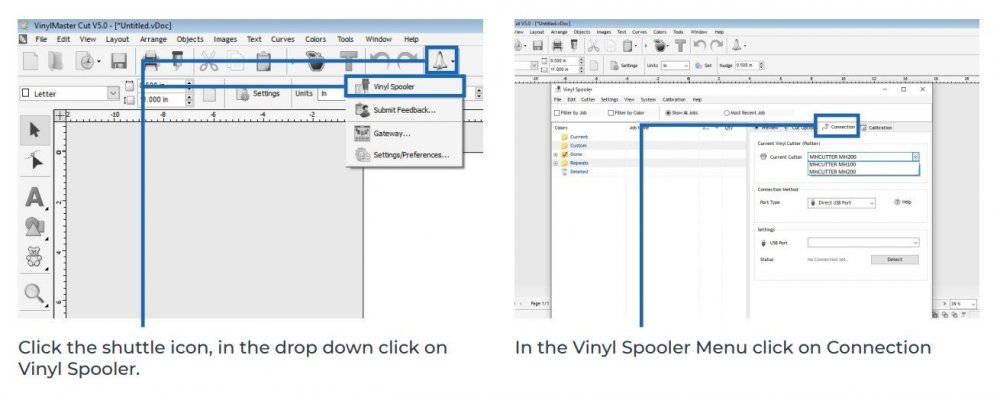Expand the USB Port dropdown in Settings
This screenshot has height=394, width=1000.
864,243
